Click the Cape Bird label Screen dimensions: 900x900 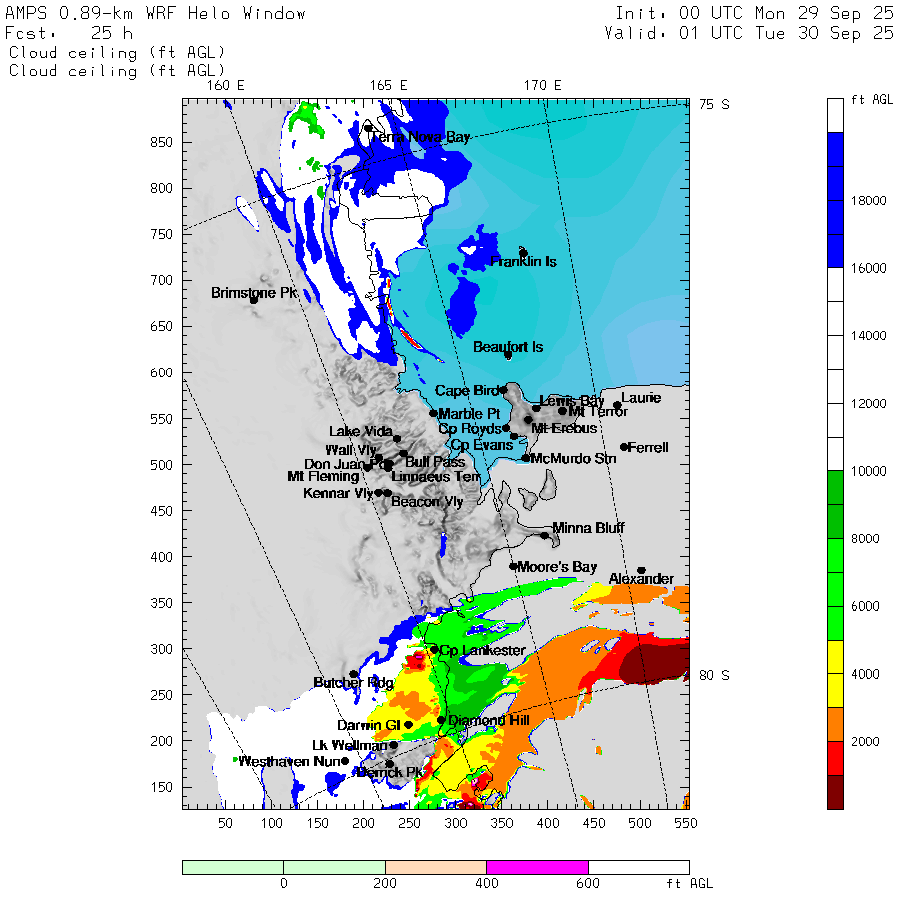coord(466,391)
